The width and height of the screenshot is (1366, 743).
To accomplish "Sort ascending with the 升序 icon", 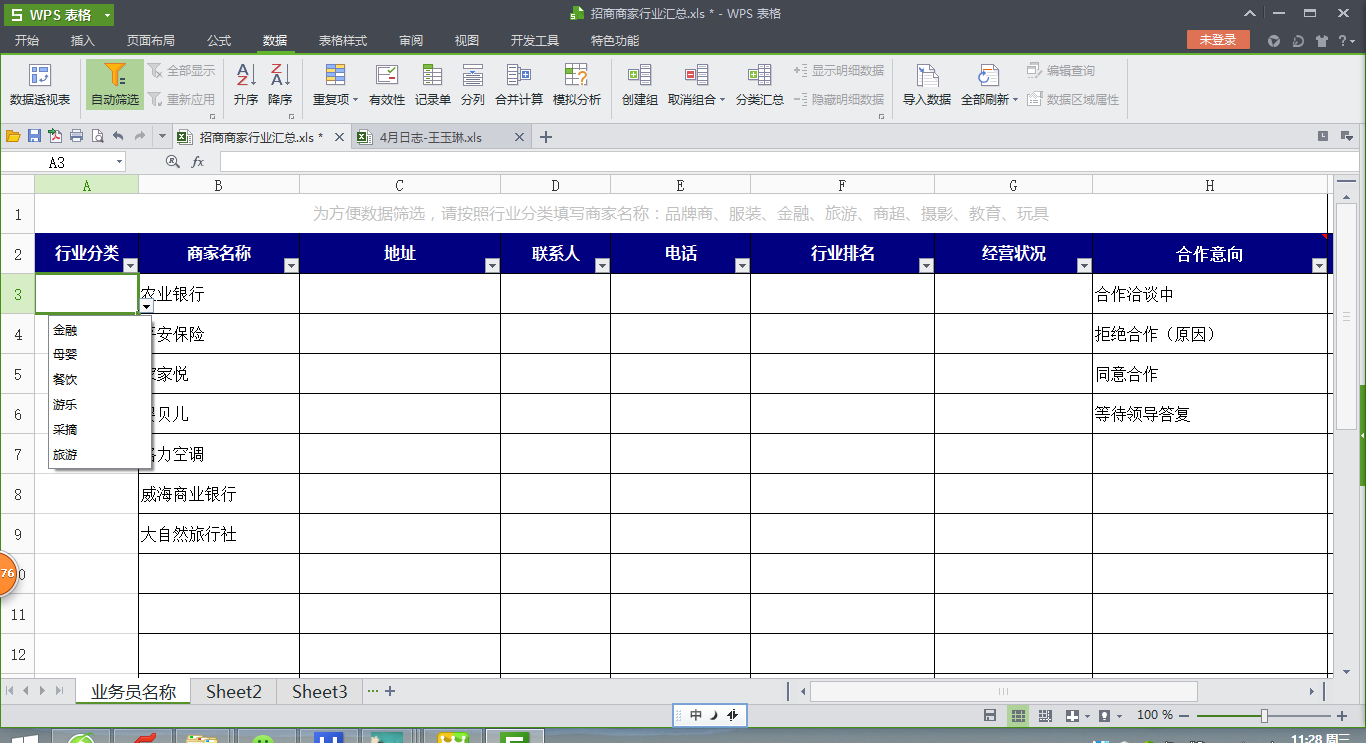I will [x=246, y=84].
